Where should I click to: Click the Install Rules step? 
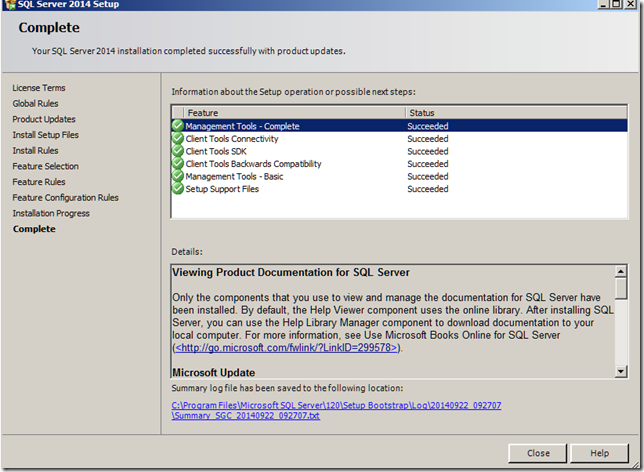click(x=35, y=150)
